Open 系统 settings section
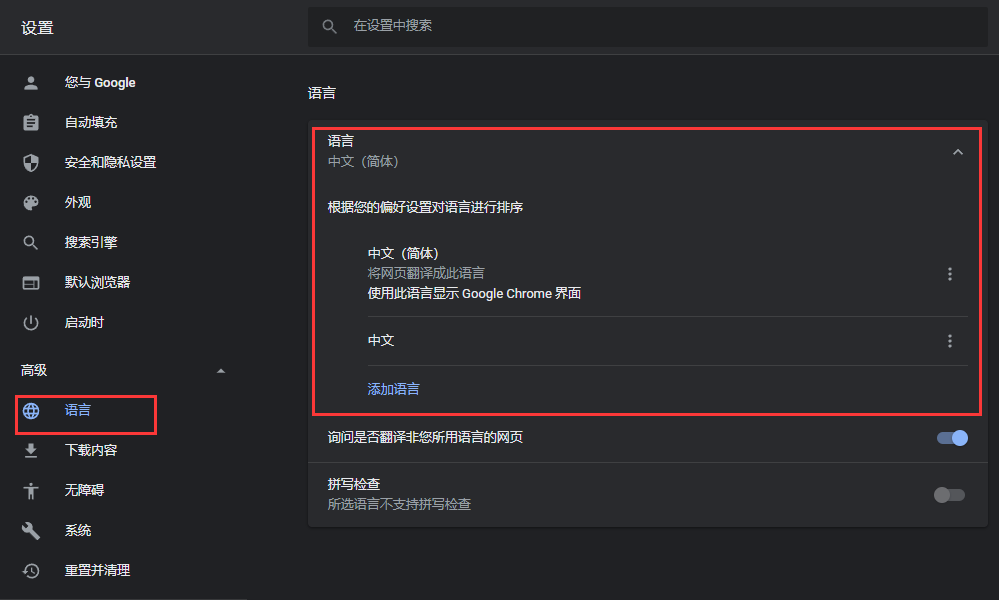Image resolution: width=999 pixels, height=600 pixels. coord(78,531)
